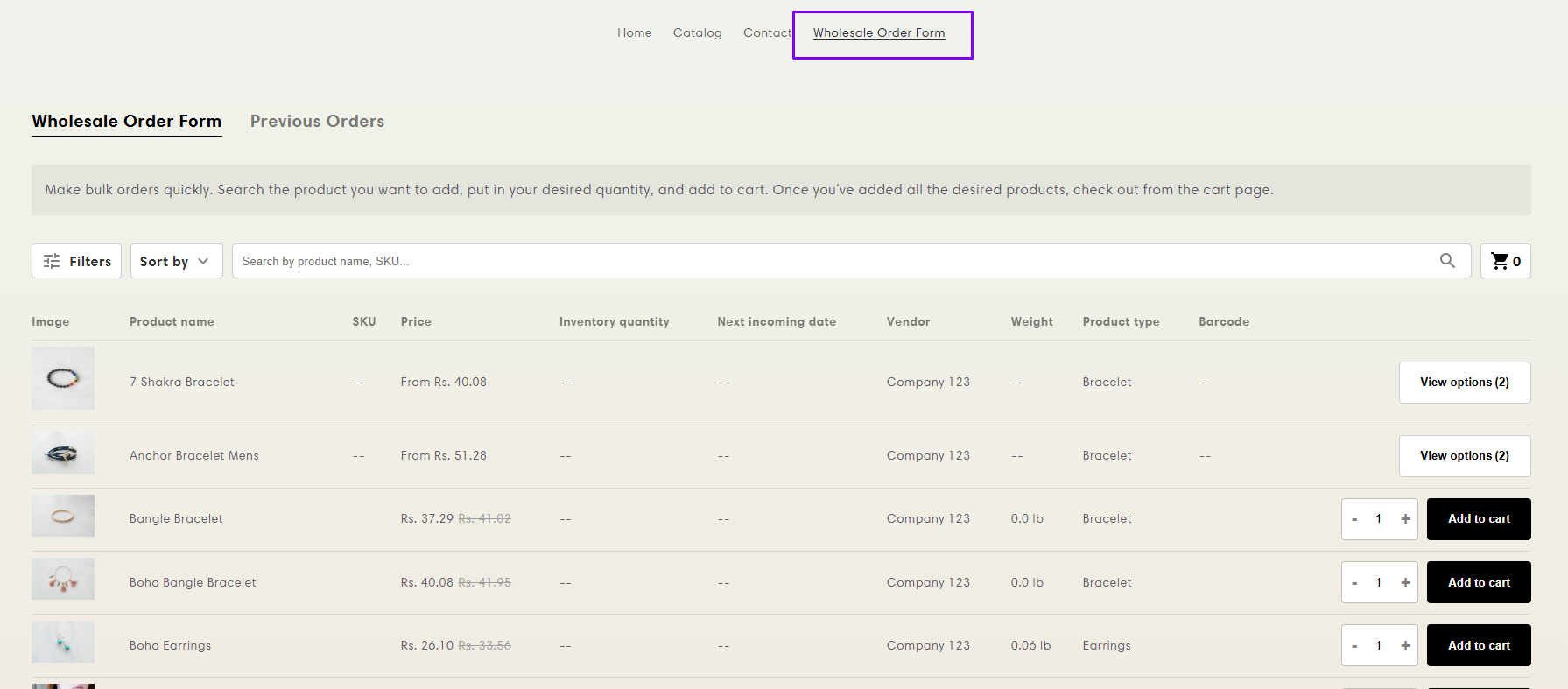Screen dimensions: 1568x689
Task: Click the SKU column header
Action: click(364, 321)
